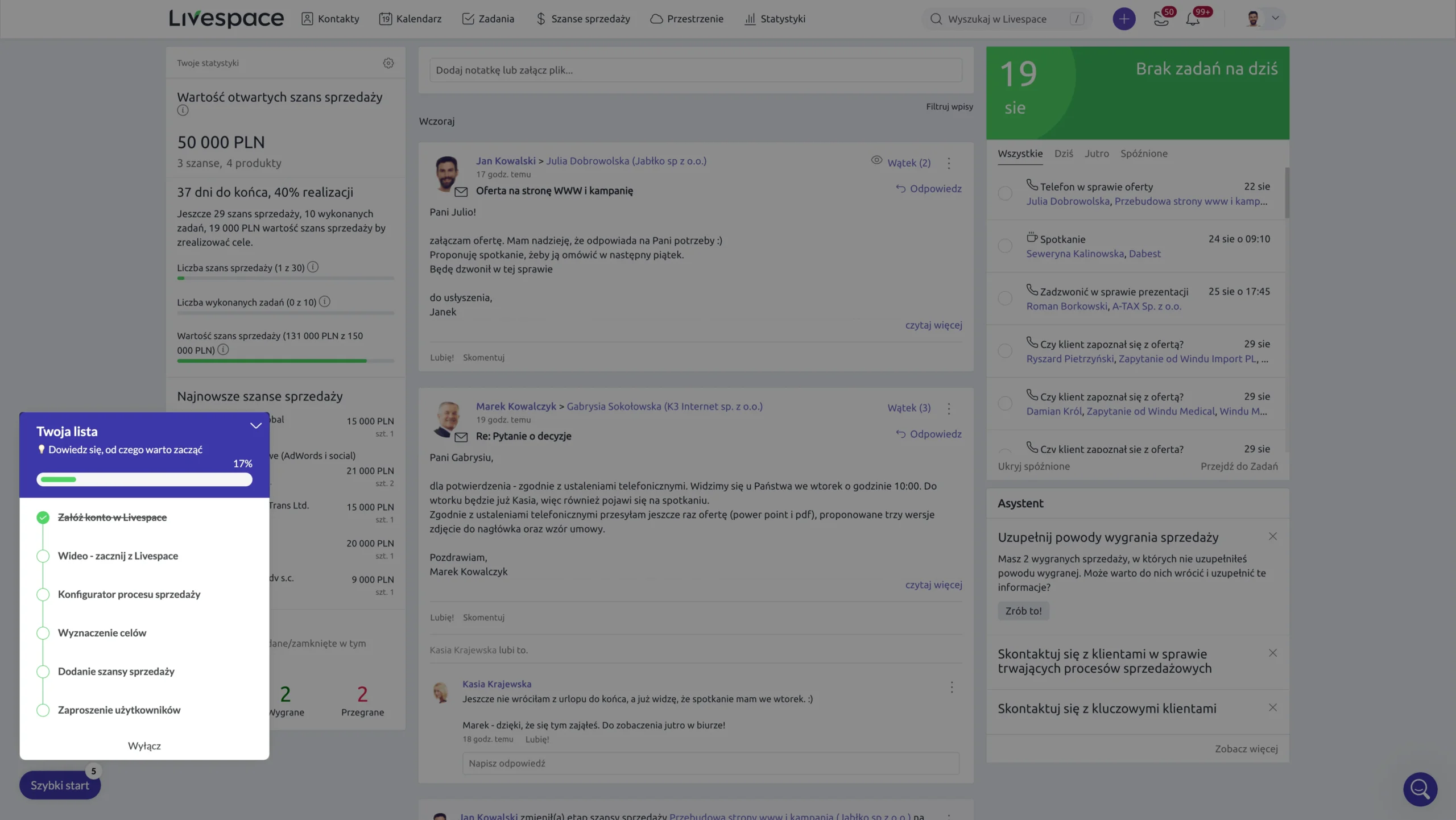
Task: Click Napisz odpowiedź reply field
Action: 710,763
